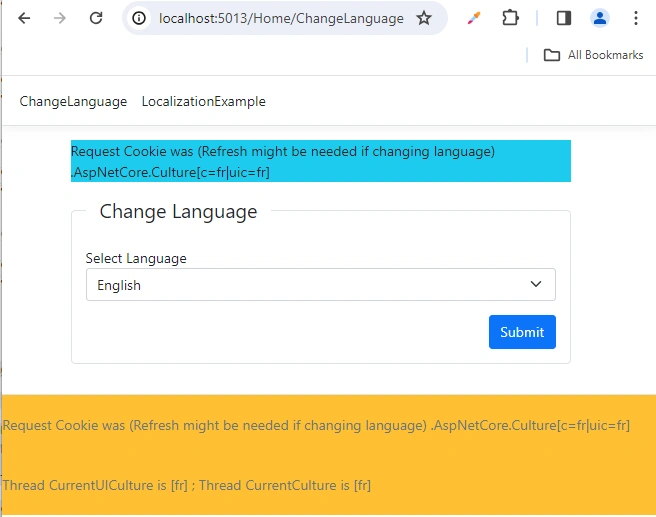This screenshot has height=517, width=656.
Task: Expand the Select Language dropdown
Action: click(x=321, y=284)
